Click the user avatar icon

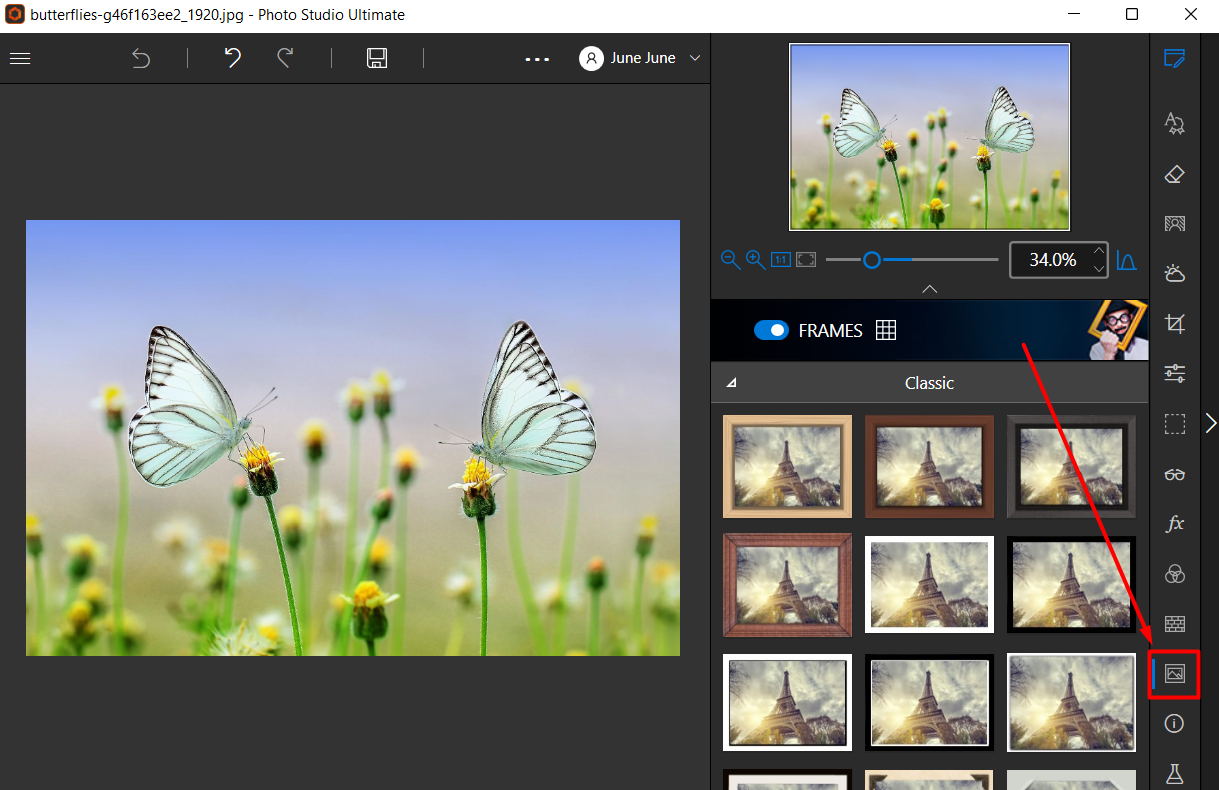(591, 58)
